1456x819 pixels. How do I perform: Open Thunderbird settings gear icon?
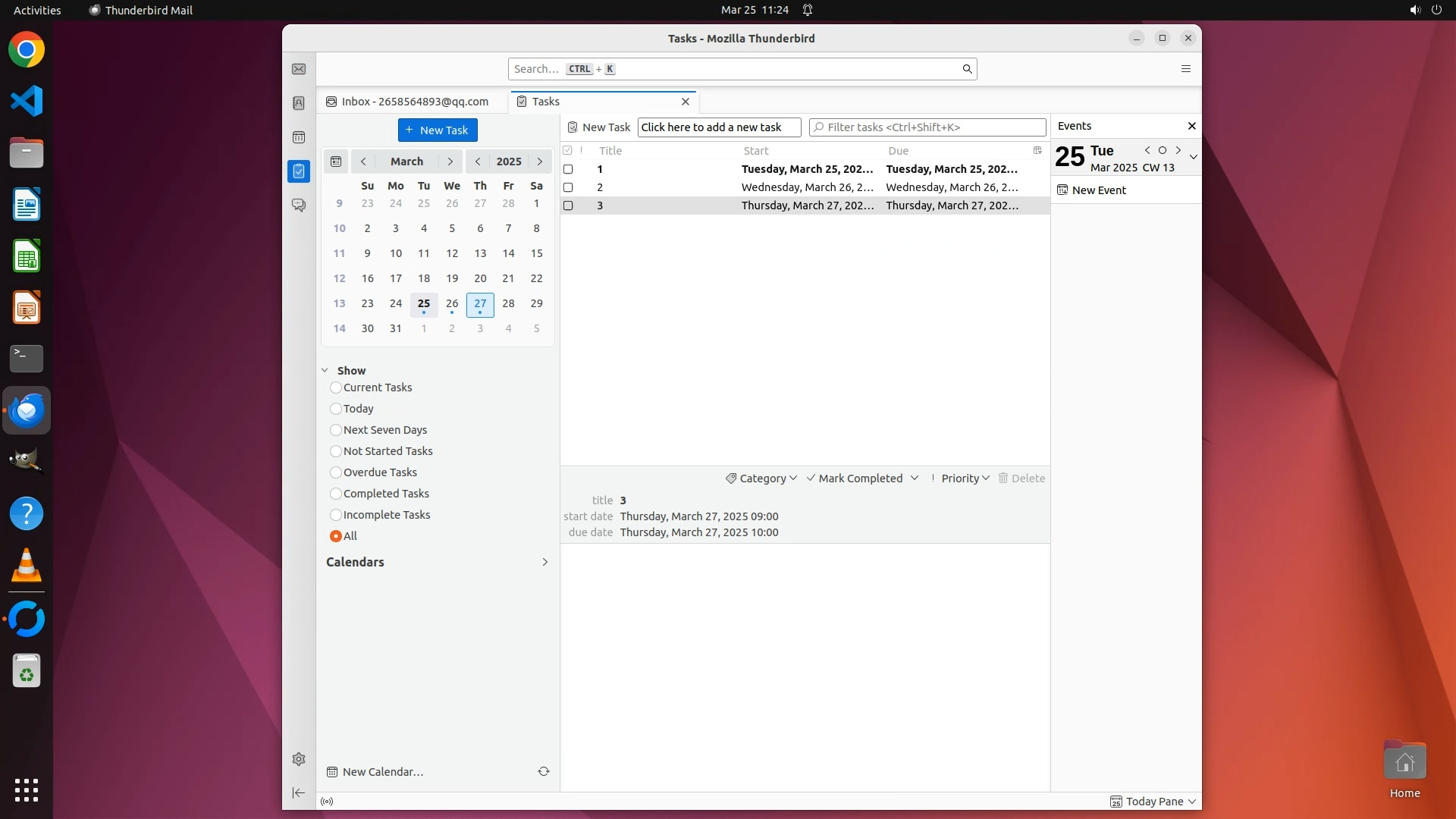(x=299, y=759)
